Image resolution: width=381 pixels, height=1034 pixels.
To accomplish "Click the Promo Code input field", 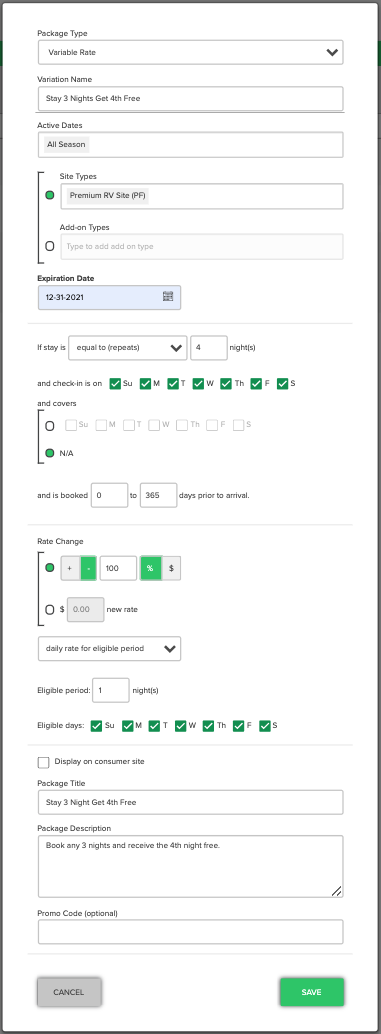I will (190, 932).
